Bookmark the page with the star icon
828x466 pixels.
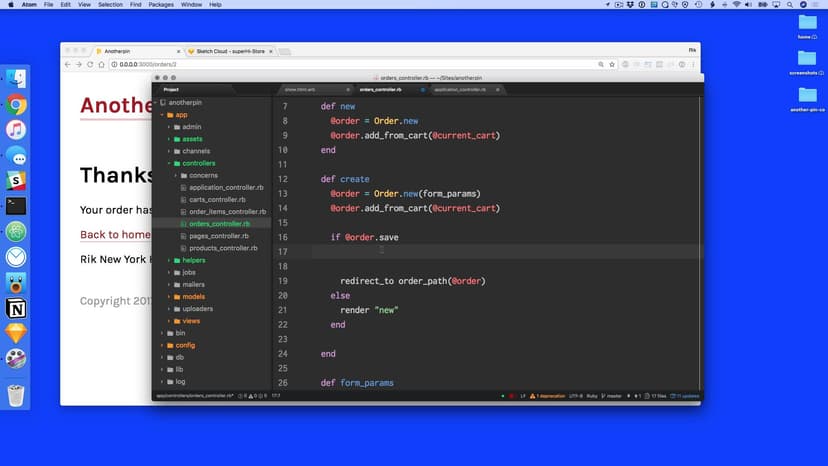coord(601,64)
